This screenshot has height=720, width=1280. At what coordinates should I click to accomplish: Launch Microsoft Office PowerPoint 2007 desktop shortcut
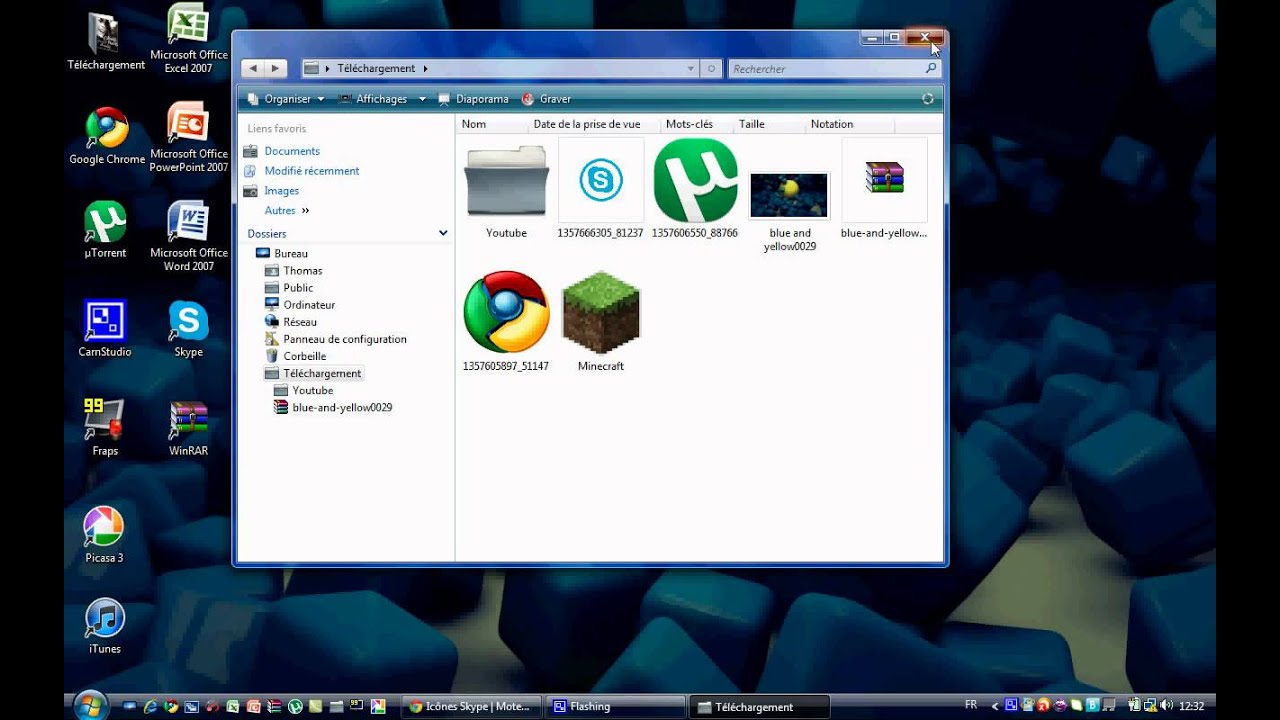189,137
